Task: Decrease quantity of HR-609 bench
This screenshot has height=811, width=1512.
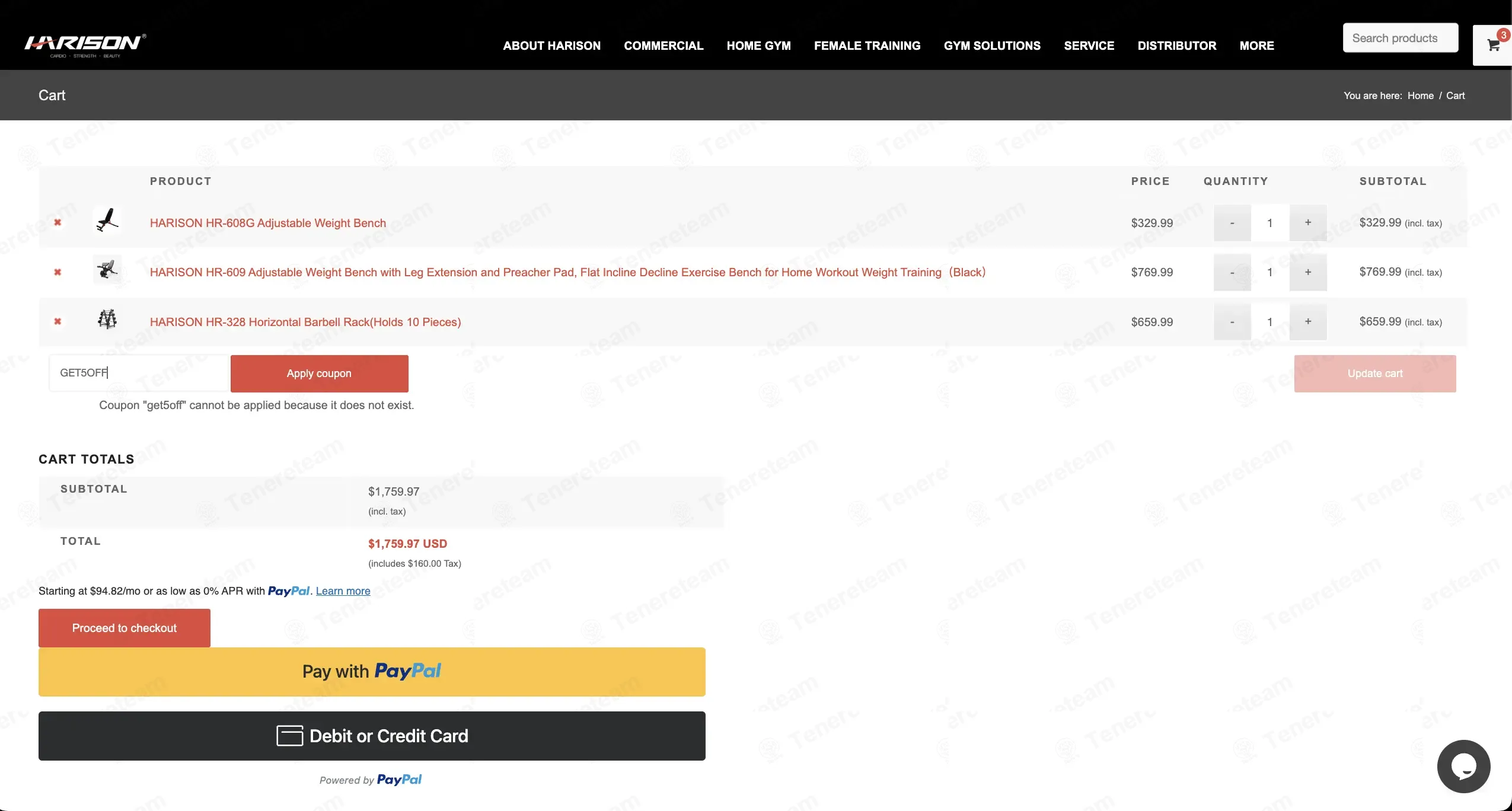Action: coord(1232,272)
